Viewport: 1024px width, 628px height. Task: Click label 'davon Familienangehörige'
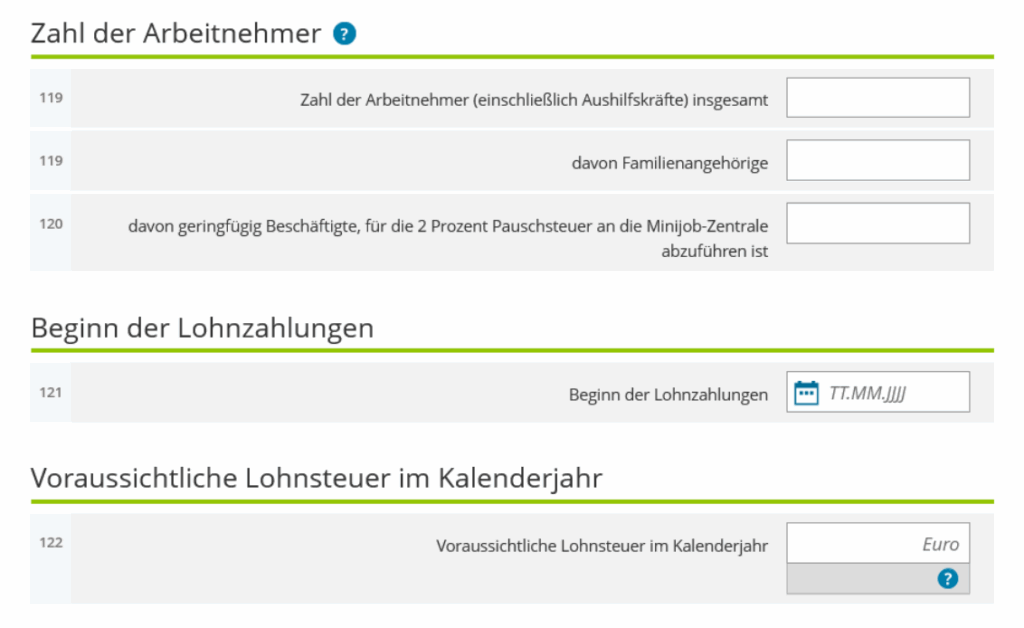pos(669,163)
